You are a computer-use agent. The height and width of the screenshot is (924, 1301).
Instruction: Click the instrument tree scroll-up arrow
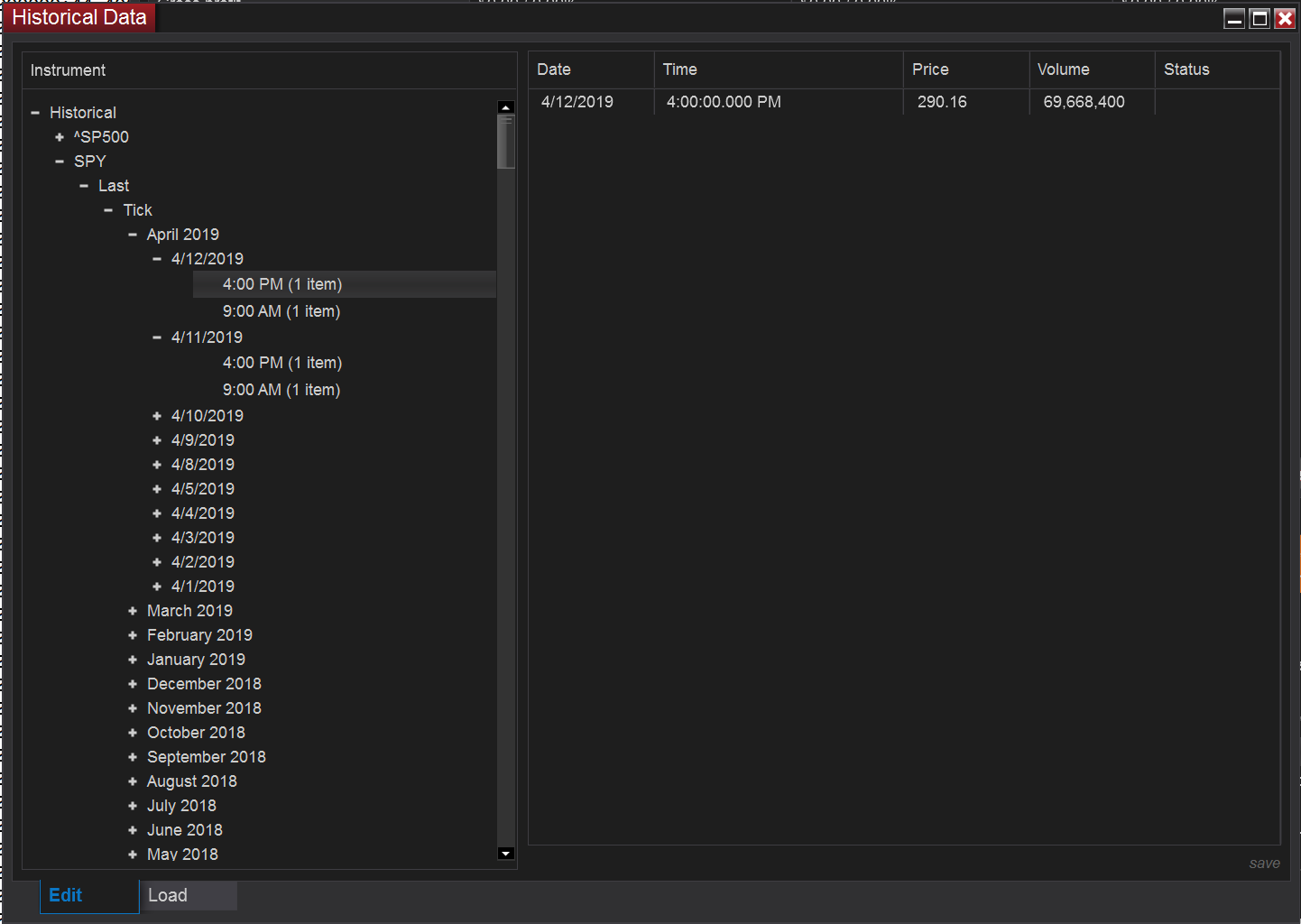[506, 107]
